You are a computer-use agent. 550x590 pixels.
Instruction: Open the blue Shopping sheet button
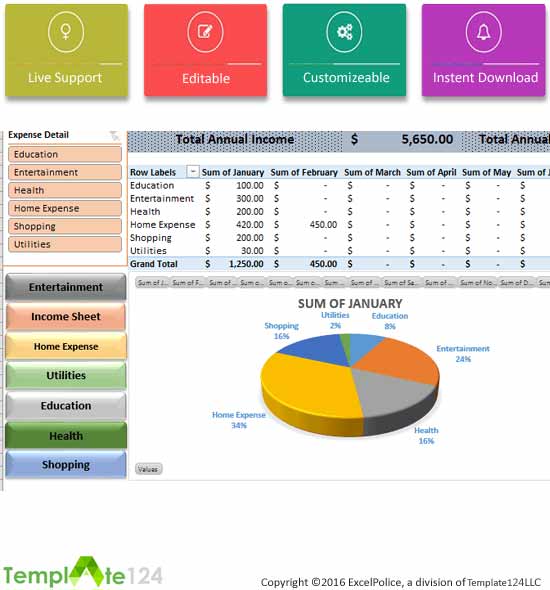(x=66, y=465)
